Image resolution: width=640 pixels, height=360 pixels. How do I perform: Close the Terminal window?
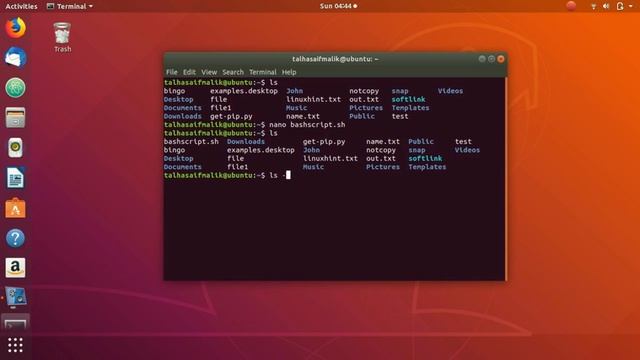coord(501,59)
